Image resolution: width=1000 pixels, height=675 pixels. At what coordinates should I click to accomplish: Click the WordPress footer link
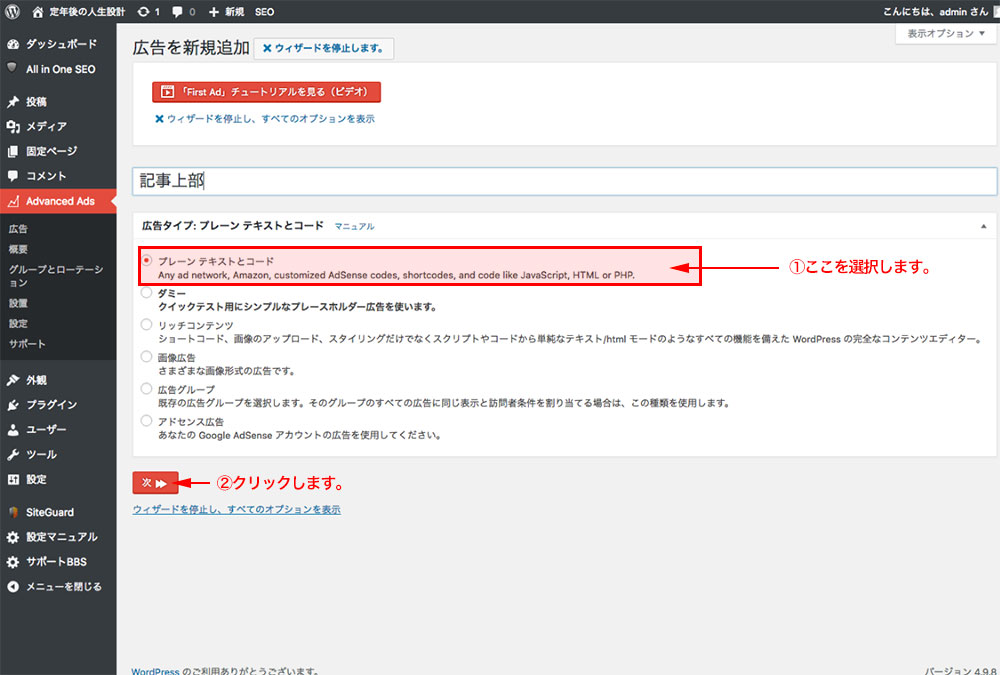point(155,671)
